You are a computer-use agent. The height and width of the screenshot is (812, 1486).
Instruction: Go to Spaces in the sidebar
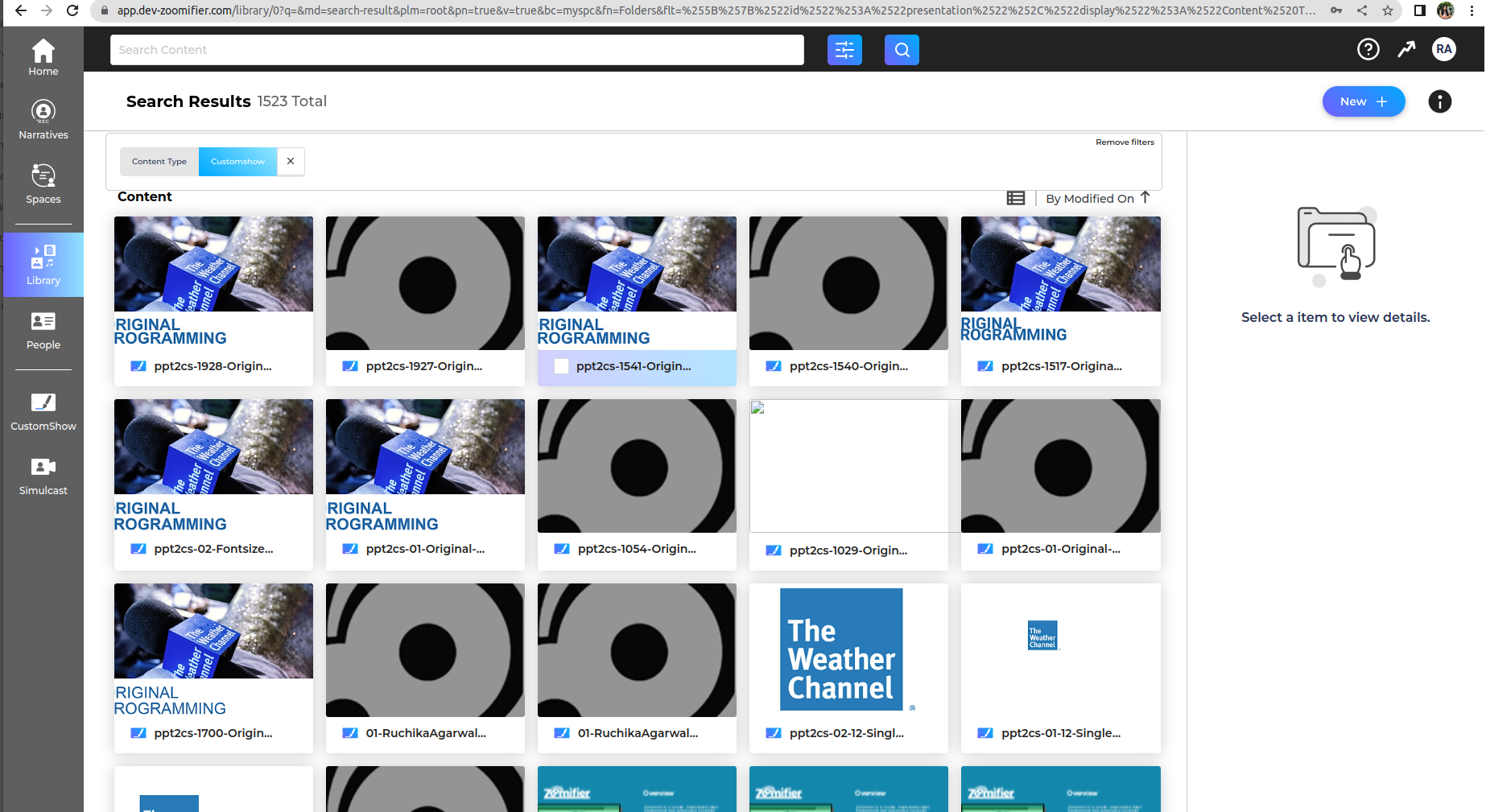click(43, 183)
